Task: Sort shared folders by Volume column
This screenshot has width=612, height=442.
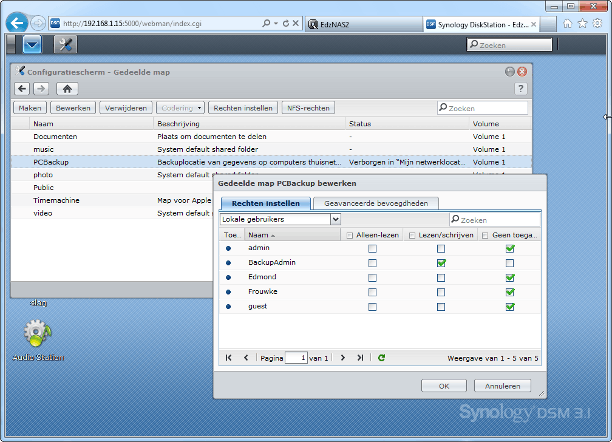Action: click(x=500, y=123)
